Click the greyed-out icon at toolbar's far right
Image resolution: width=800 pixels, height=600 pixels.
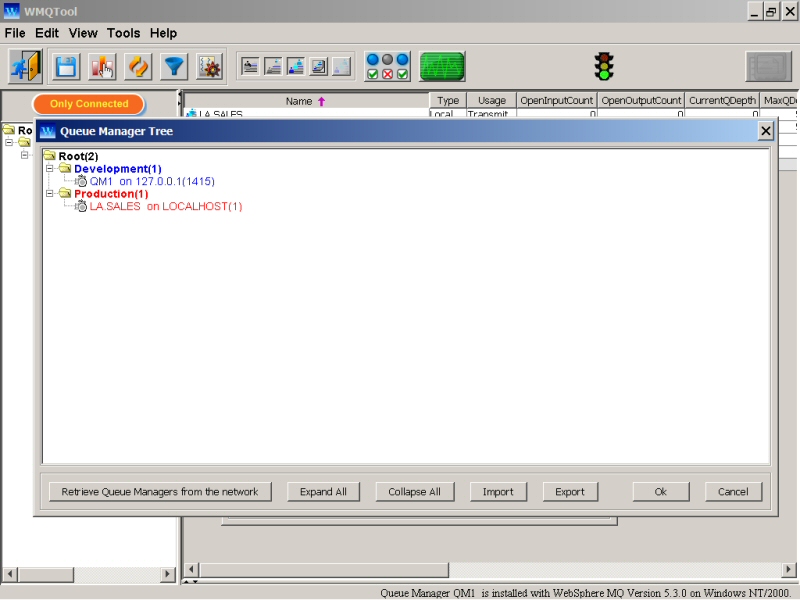[x=768, y=66]
